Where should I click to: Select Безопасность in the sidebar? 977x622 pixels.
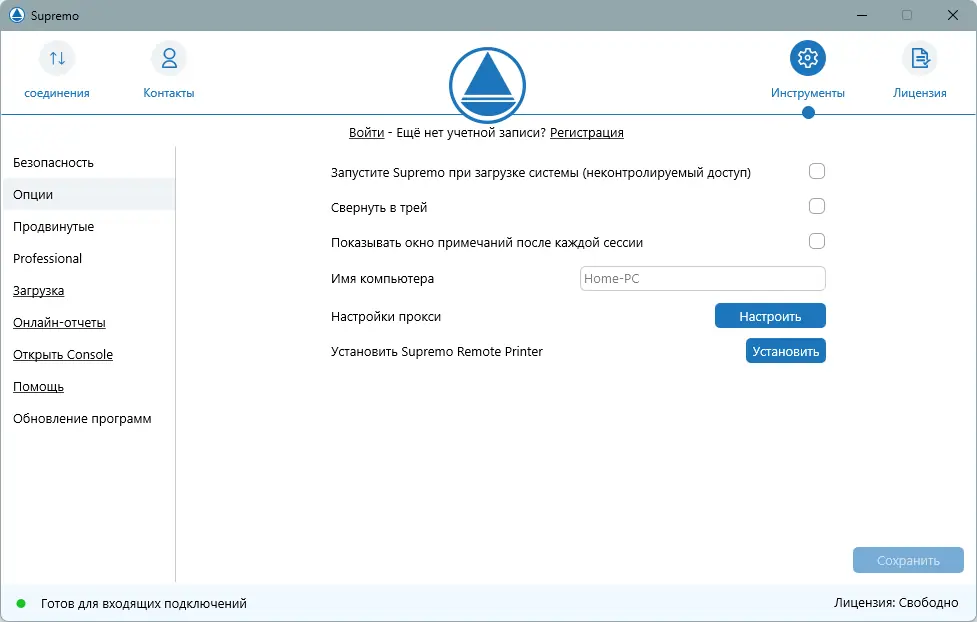click(x=88, y=163)
